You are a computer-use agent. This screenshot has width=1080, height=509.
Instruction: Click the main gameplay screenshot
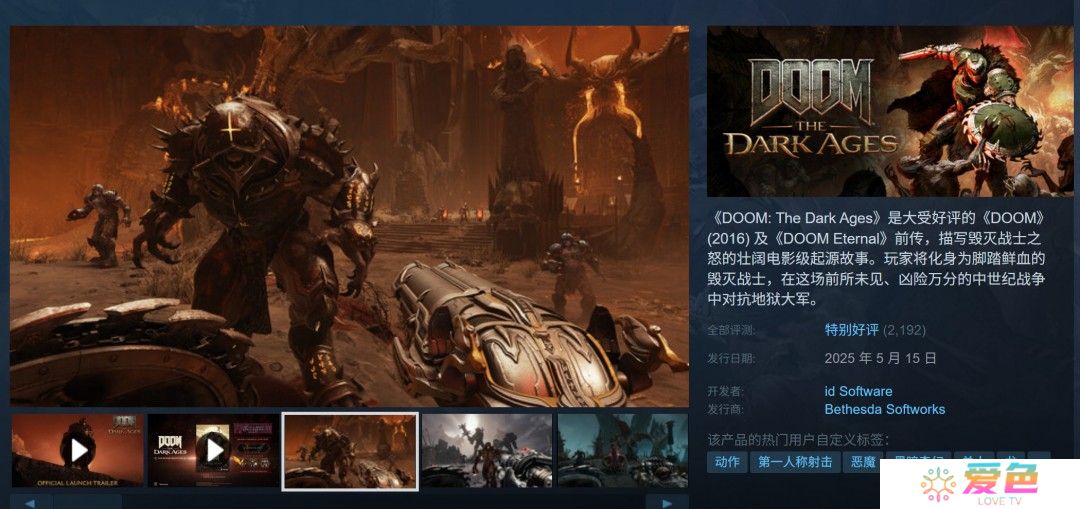pyautogui.click(x=349, y=216)
